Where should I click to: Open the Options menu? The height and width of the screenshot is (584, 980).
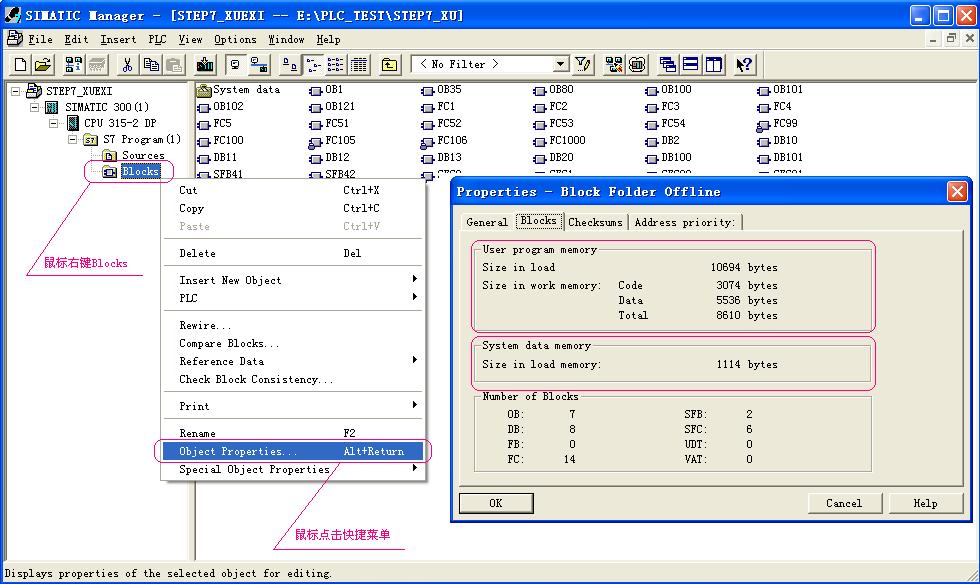point(235,39)
